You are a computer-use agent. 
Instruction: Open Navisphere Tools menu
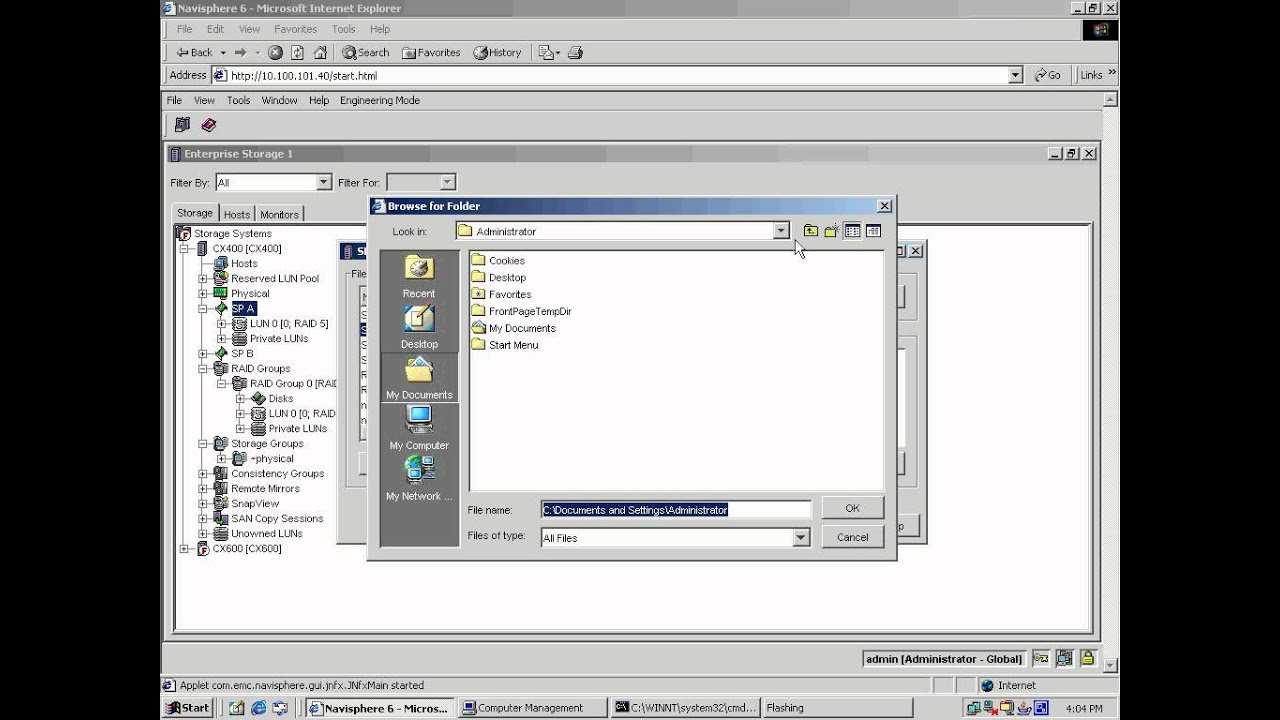(238, 100)
